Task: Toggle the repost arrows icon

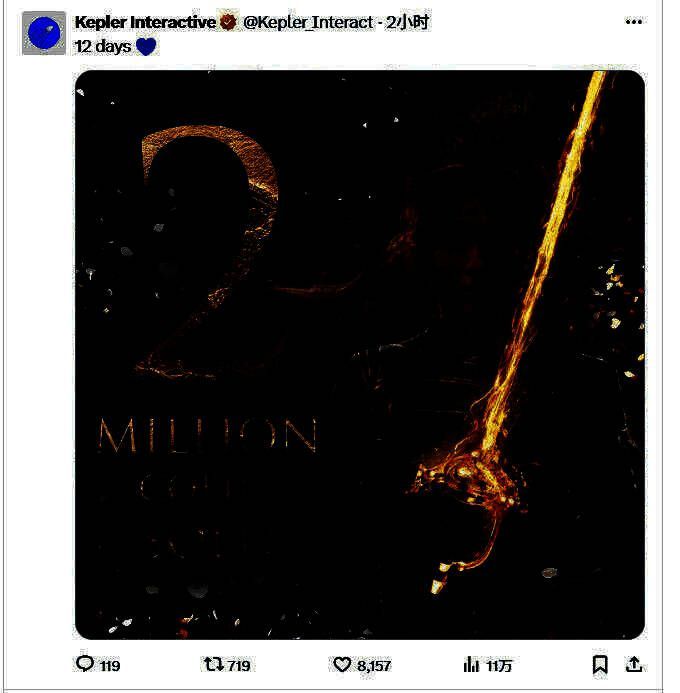Action: 214,664
